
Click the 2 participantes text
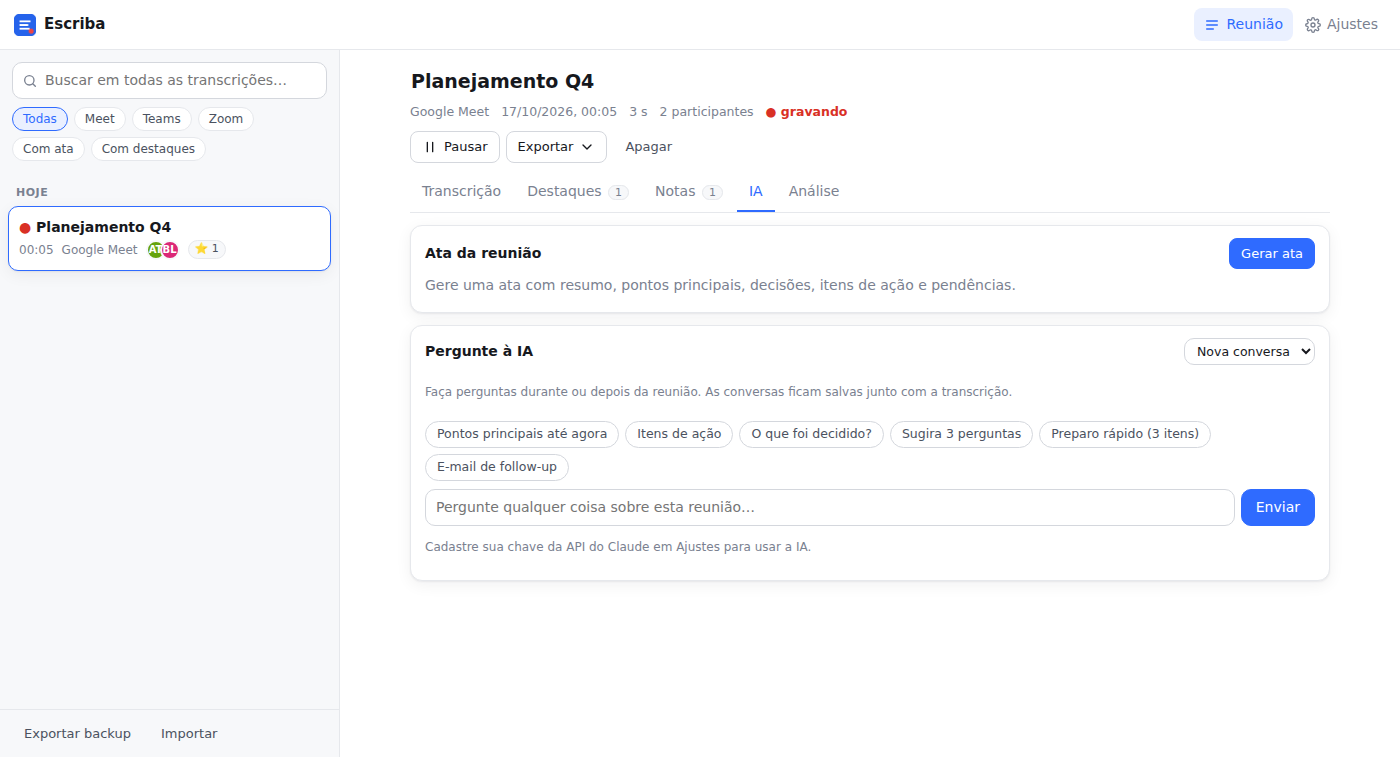click(706, 112)
